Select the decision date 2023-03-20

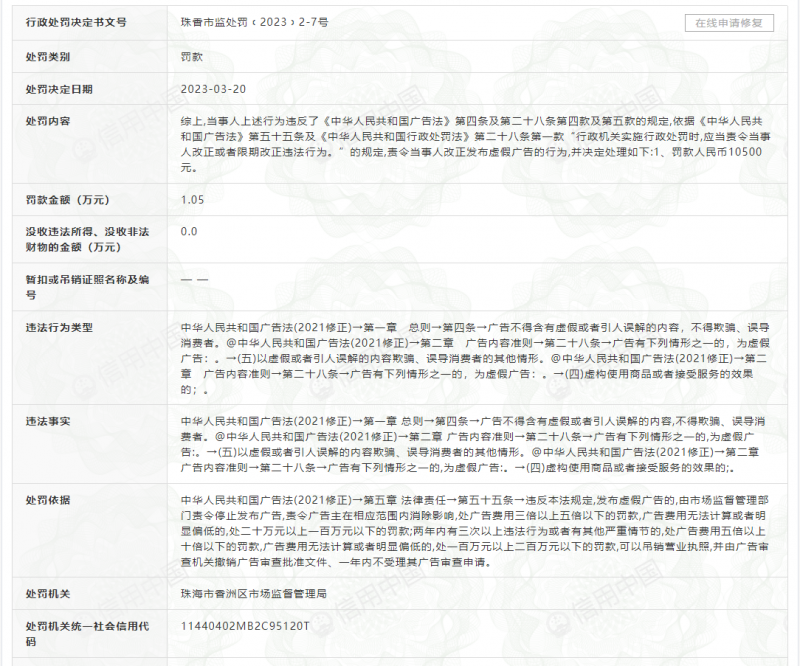[213, 89]
